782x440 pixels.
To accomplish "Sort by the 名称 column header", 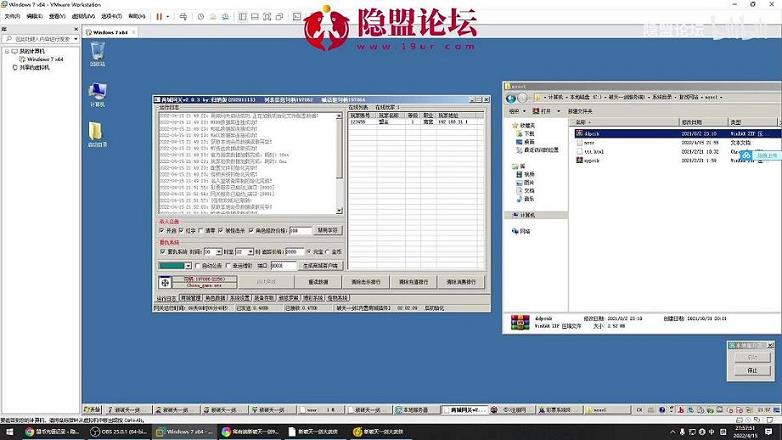I will click(x=625, y=122).
